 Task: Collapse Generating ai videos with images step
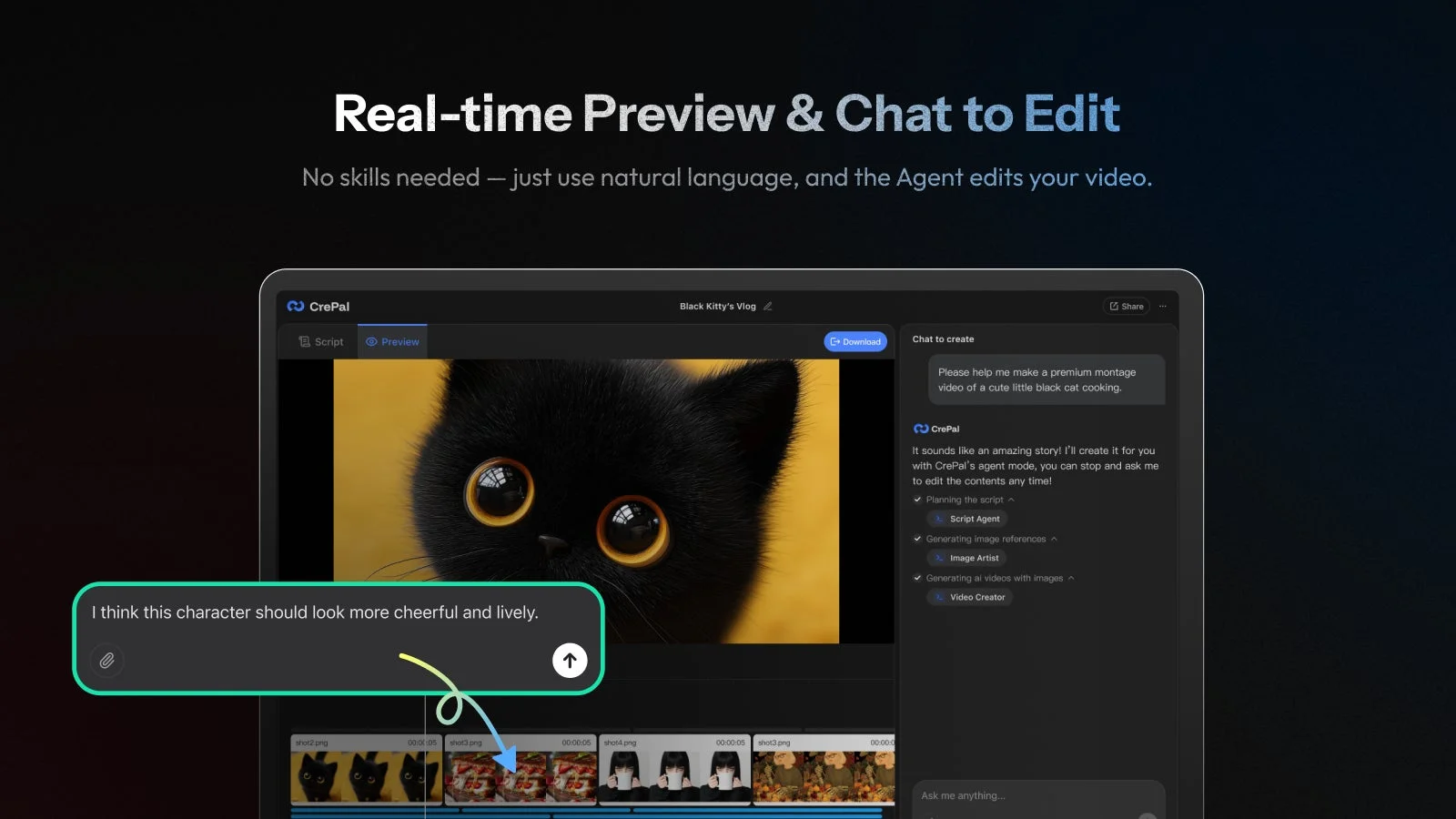click(1071, 578)
